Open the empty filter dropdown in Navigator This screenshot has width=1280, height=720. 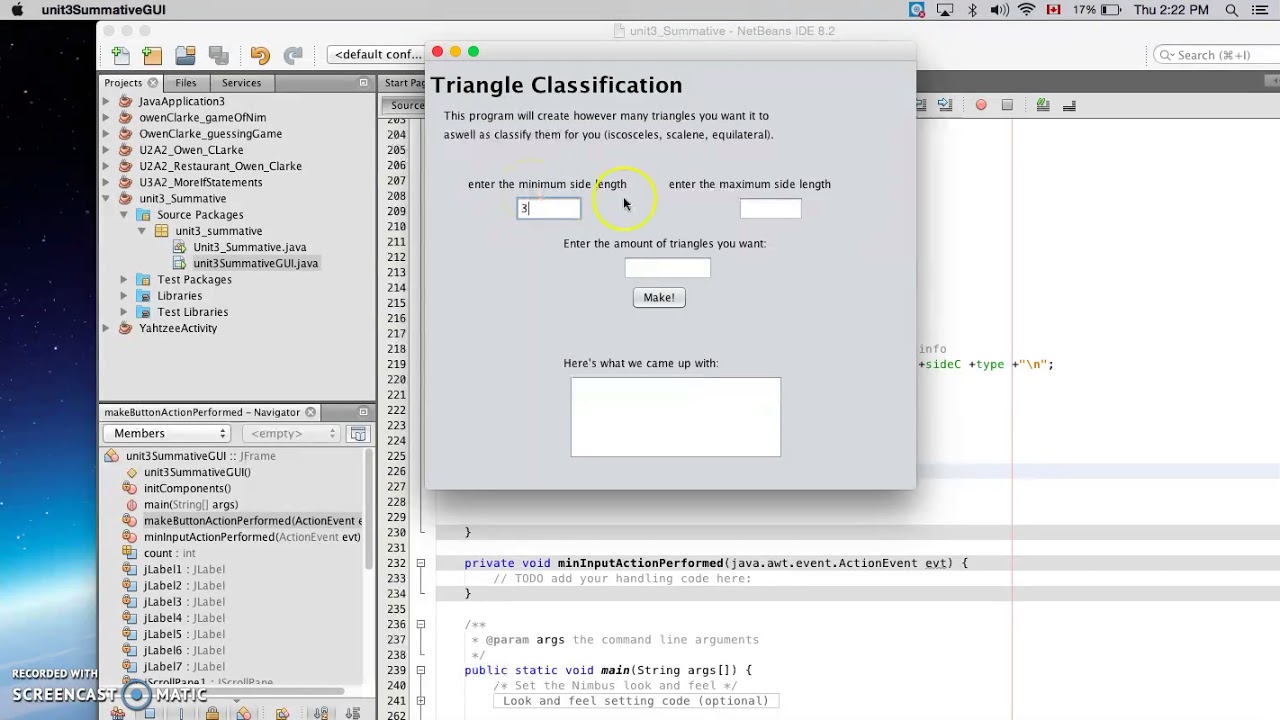tap(291, 433)
